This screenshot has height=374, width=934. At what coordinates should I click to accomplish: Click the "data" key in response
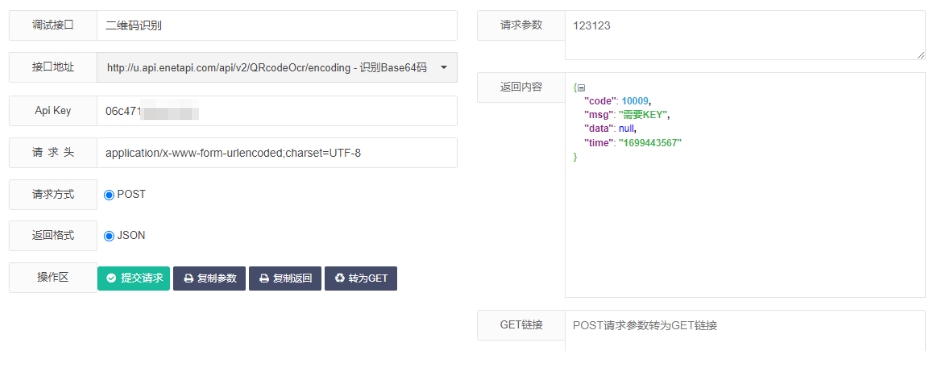point(599,129)
